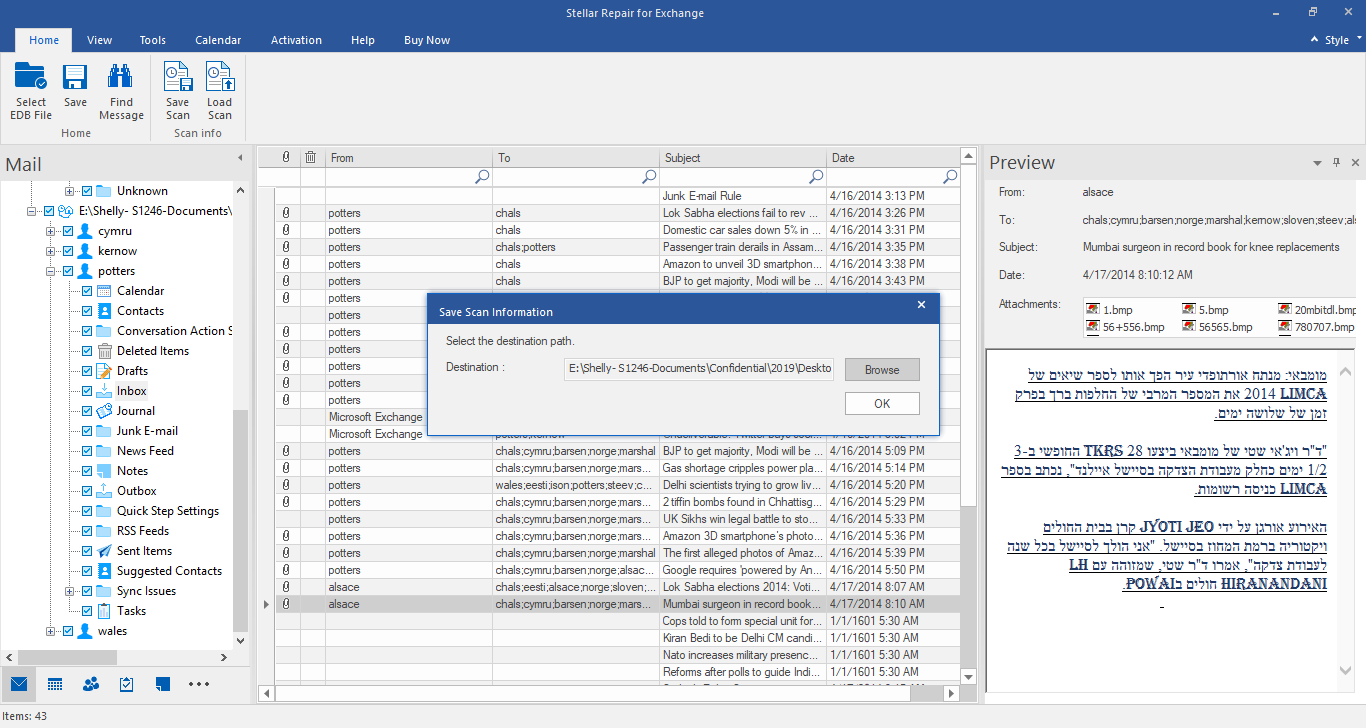Toggle the Drafts folder checkbox

pos(87,371)
